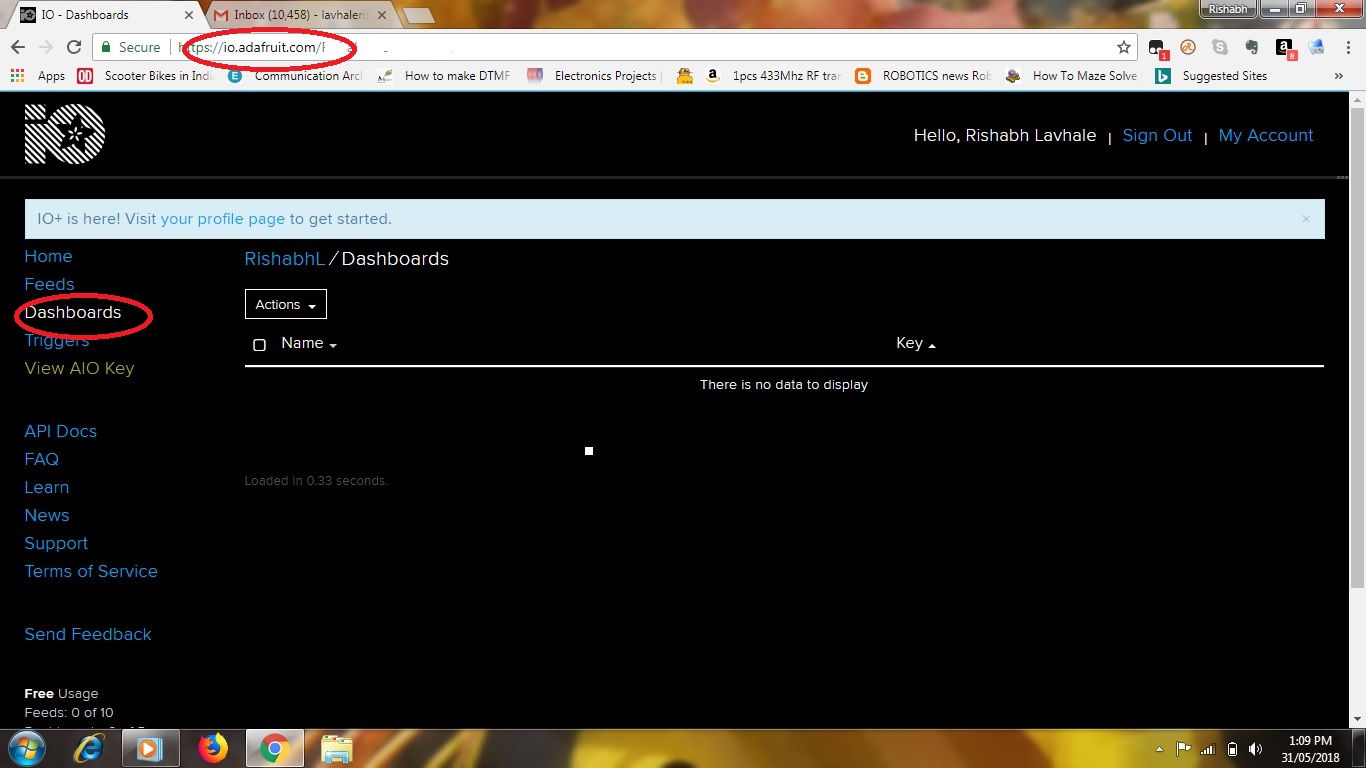Open the Action Center flag icon
Screen dimensions: 1366x768
pos(1183,749)
